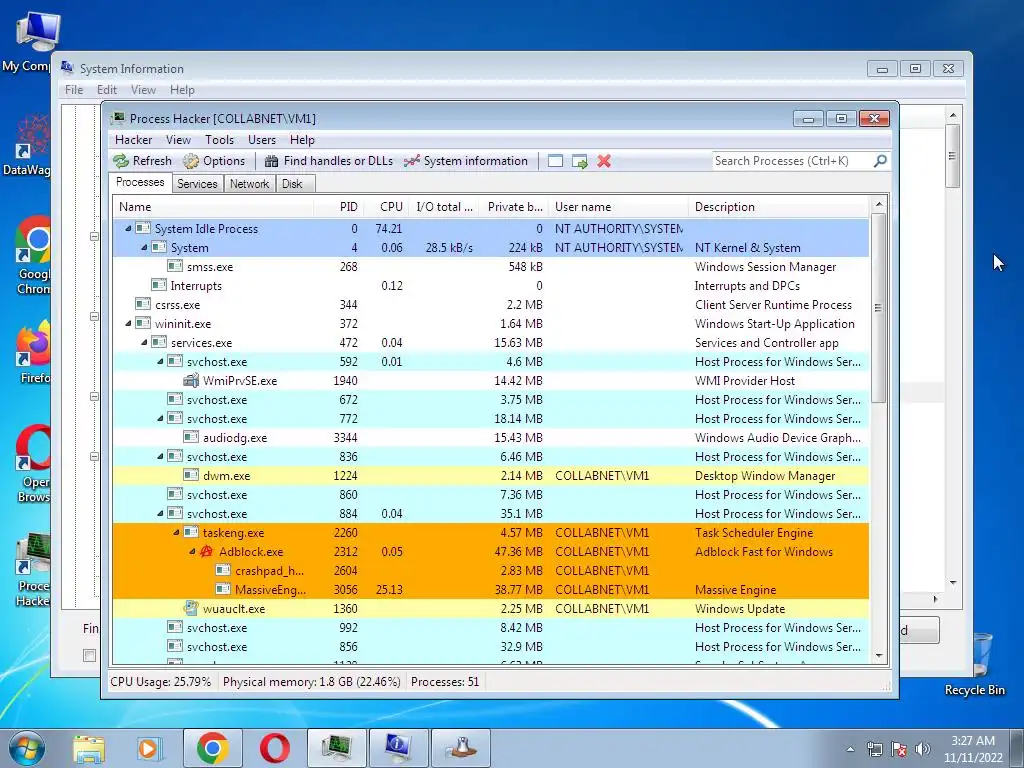1024x768 pixels.
Task: Click the wuauclt.exe Windows Update icon
Action: (191, 608)
